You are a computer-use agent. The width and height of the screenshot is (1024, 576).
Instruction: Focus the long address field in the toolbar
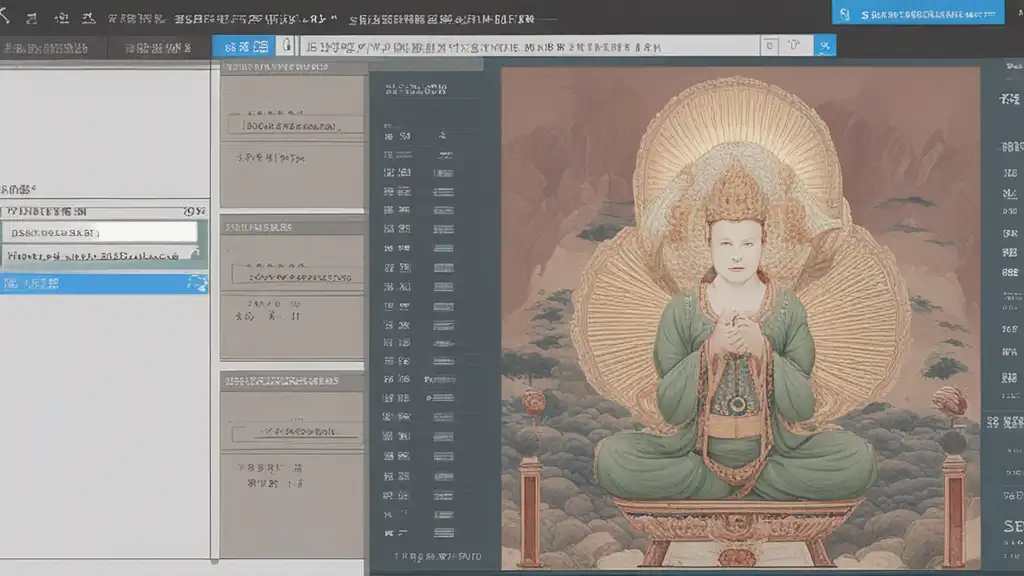(x=530, y=46)
